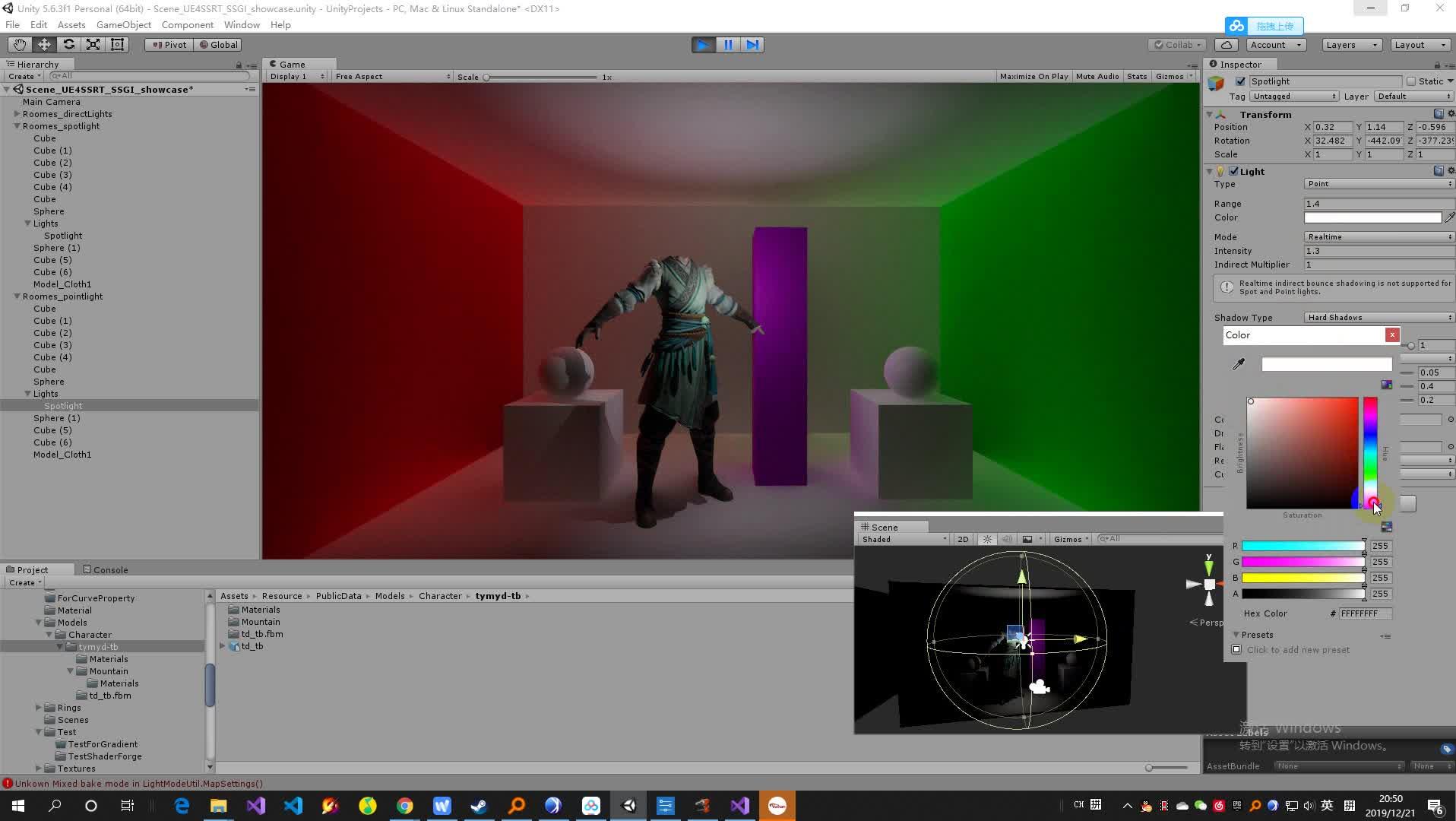This screenshot has height=821, width=1456.
Task: Select the Move tool in the toolbar
Action: (x=43, y=44)
